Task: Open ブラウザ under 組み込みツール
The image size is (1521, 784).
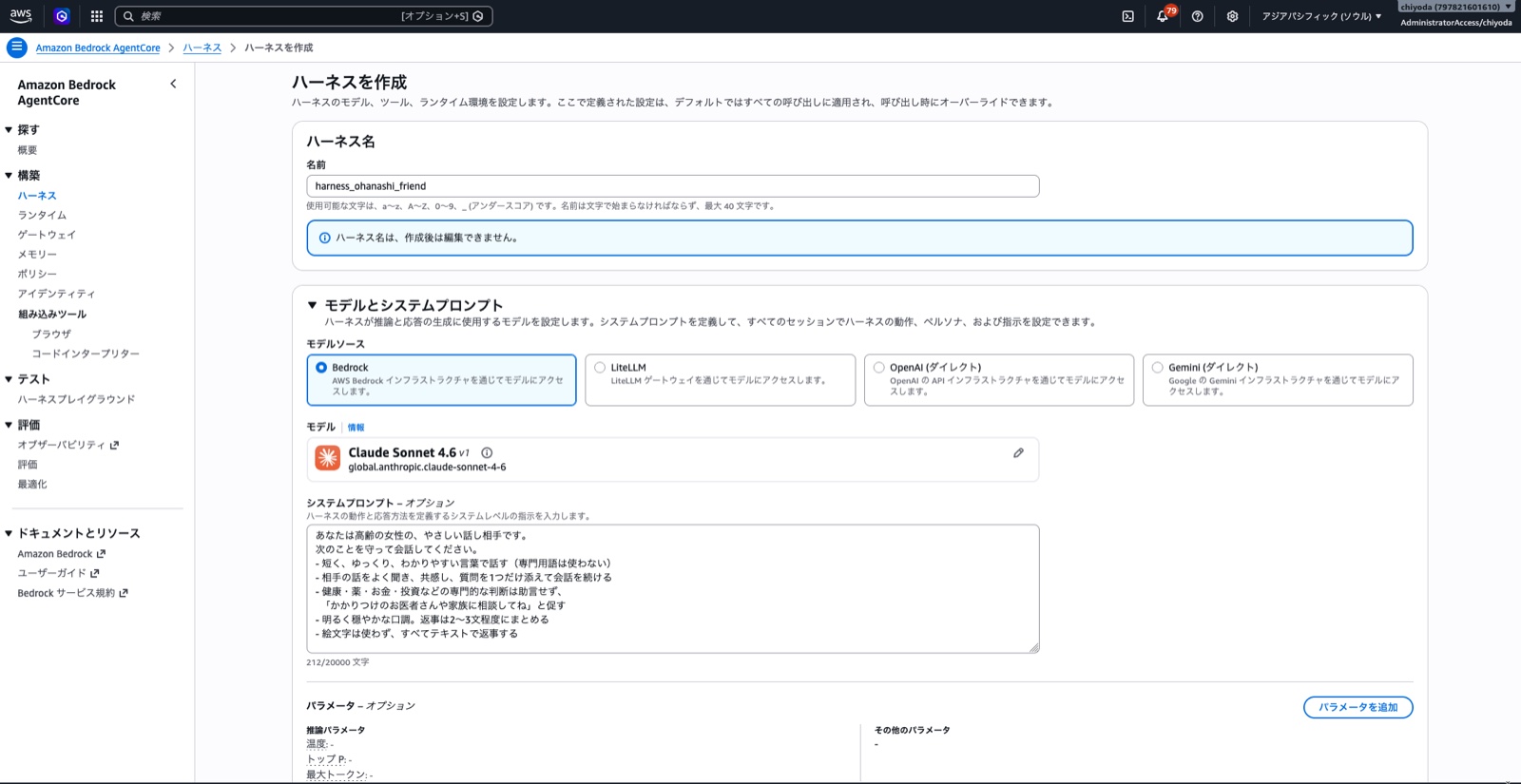Action: click(x=51, y=334)
